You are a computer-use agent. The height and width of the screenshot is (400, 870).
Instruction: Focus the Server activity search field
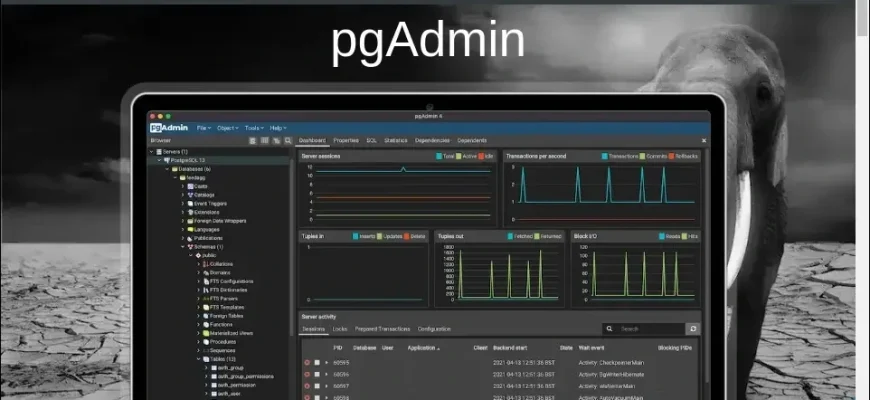650,328
